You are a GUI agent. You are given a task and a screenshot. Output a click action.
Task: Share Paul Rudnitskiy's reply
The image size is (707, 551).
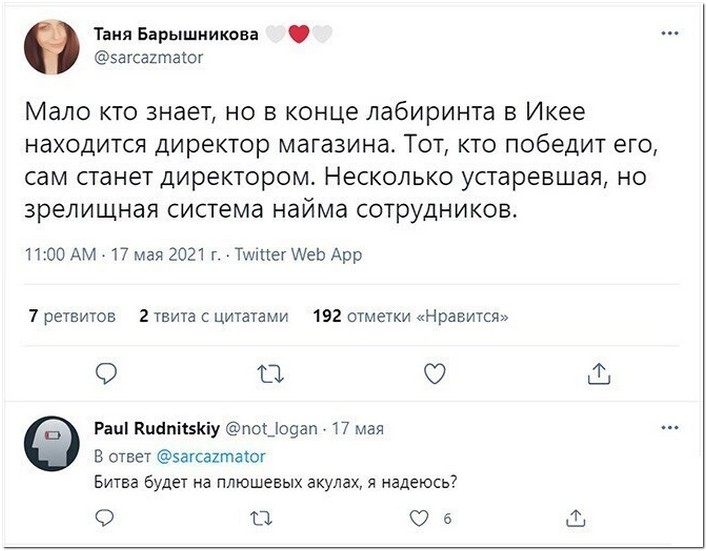click(576, 518)
